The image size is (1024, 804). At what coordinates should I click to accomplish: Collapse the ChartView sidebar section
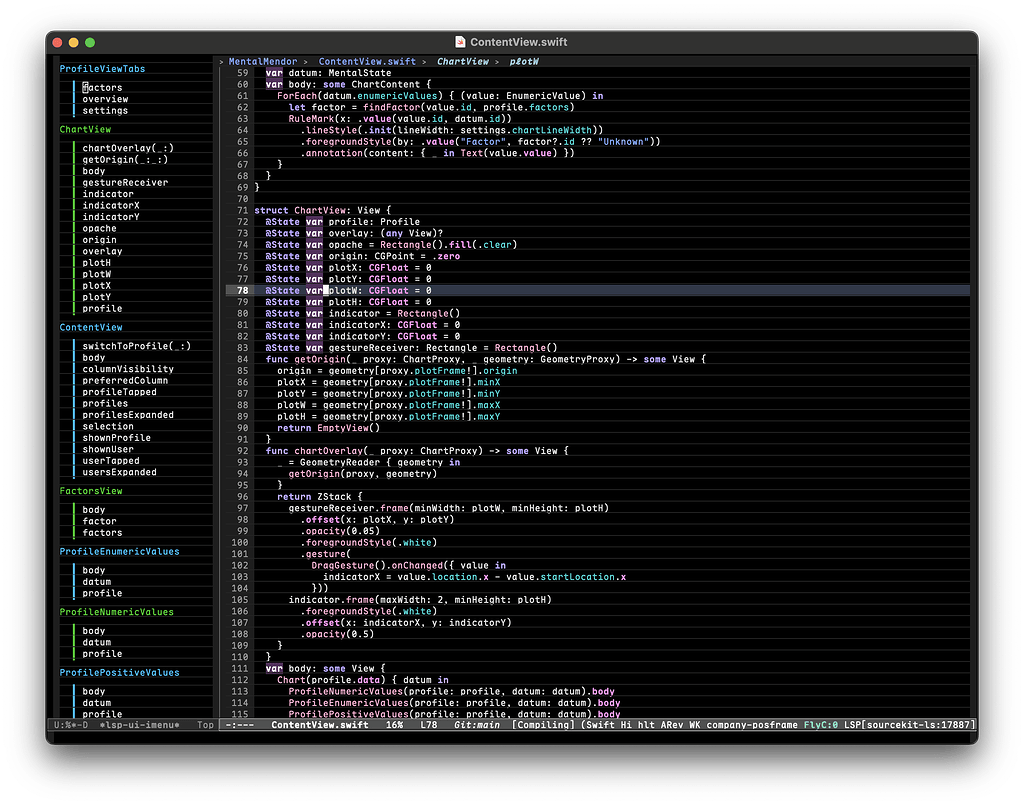click(84, 128)
